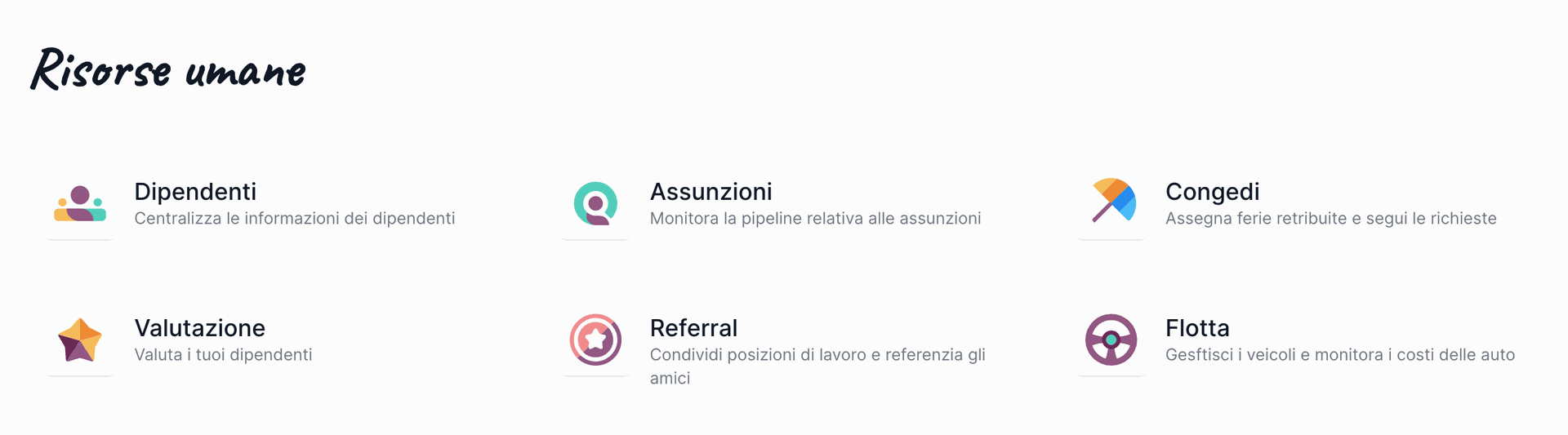1568x435 pixels.
Task: Go to the Valutazione title
Action: click(x=199, y=328)
